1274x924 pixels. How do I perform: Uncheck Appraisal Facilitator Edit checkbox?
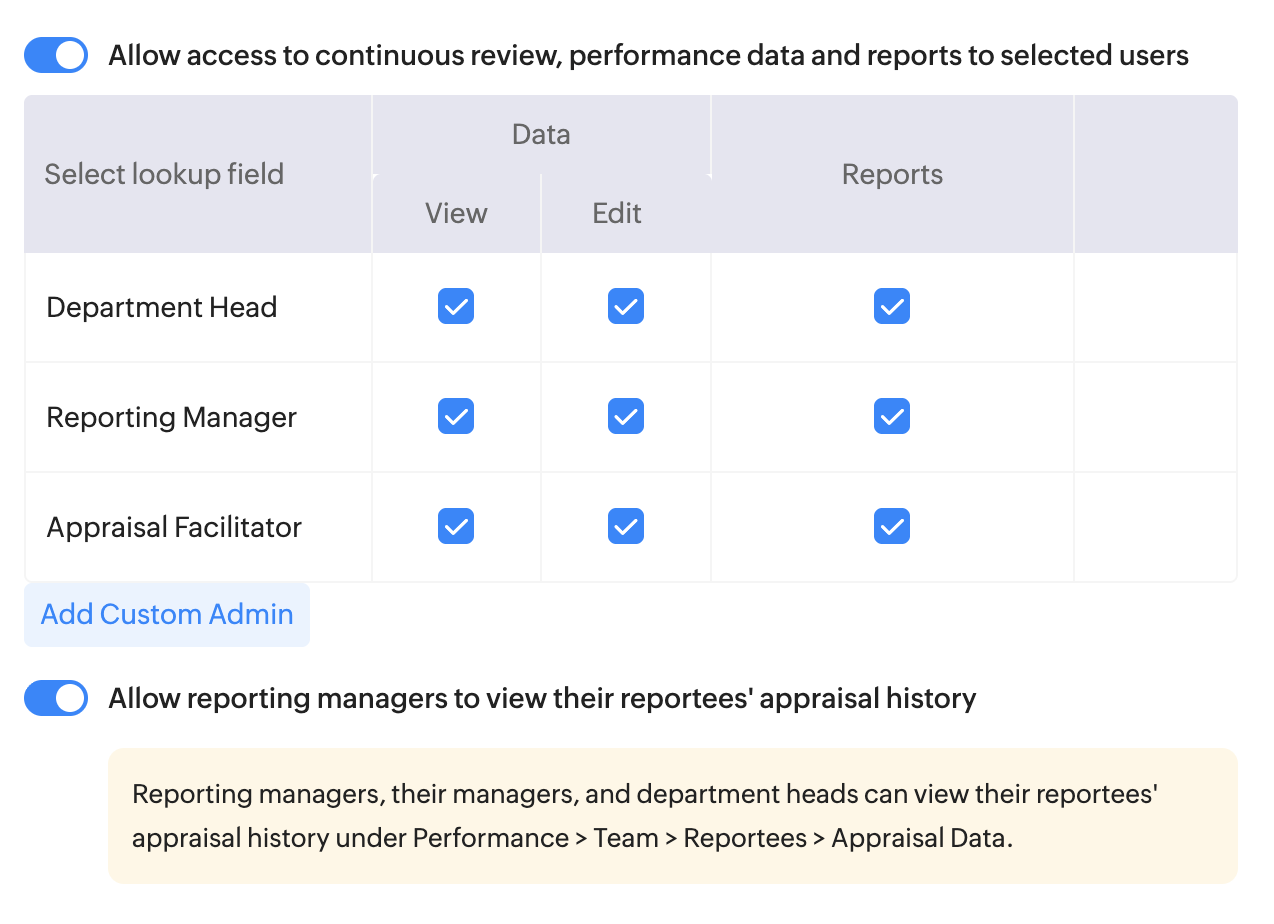(x=626, y=527)
